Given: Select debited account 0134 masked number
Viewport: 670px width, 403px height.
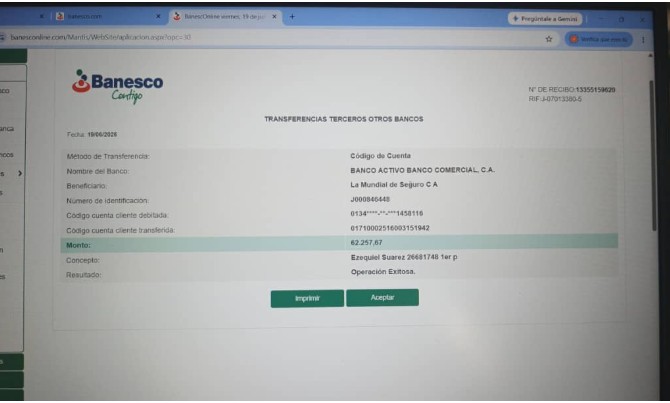Looking at the screenshot, I should (387, 214).
